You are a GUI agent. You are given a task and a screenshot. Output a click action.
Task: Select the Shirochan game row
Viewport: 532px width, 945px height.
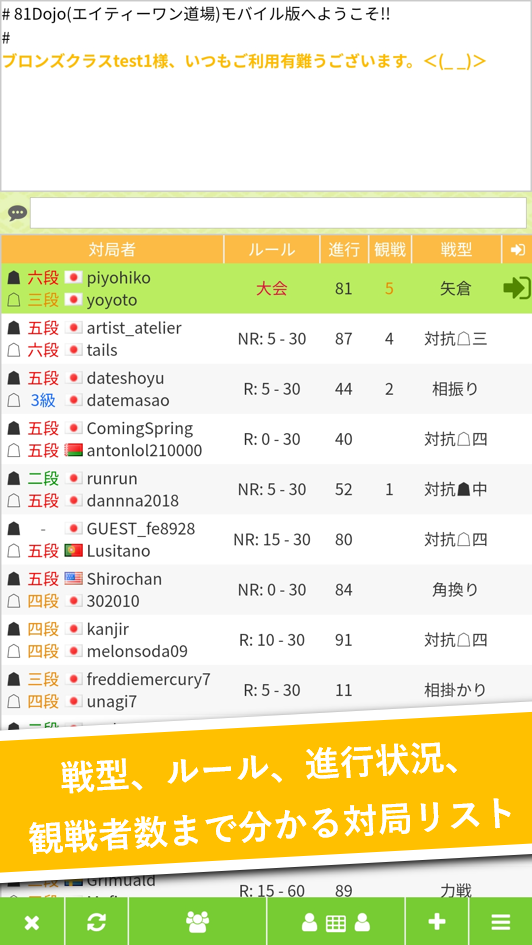tap(266, 589)
